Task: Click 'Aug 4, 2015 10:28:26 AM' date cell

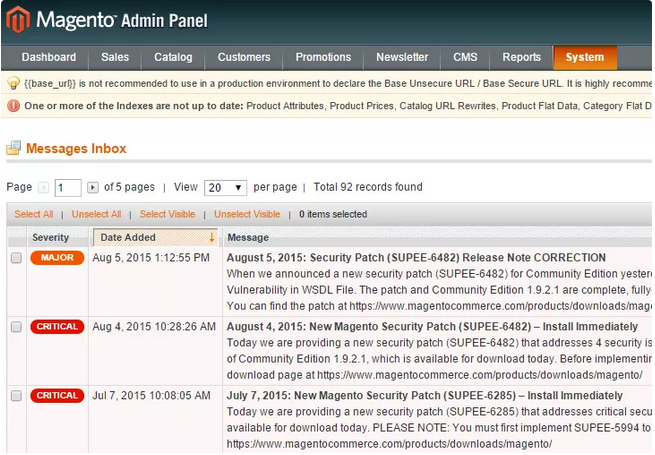Action: click(154, 326)
